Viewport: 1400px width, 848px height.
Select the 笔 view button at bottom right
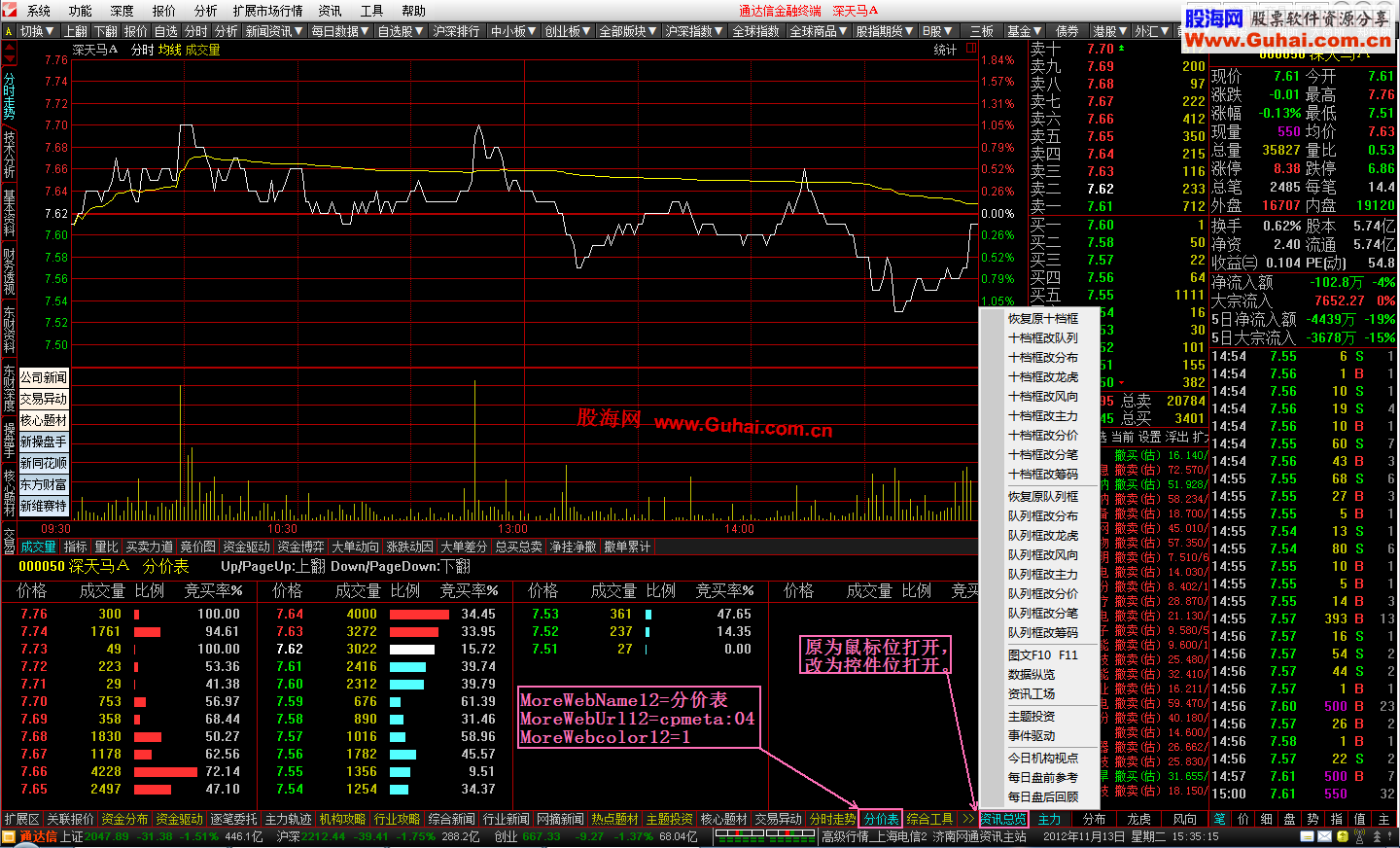(1219, 819)
